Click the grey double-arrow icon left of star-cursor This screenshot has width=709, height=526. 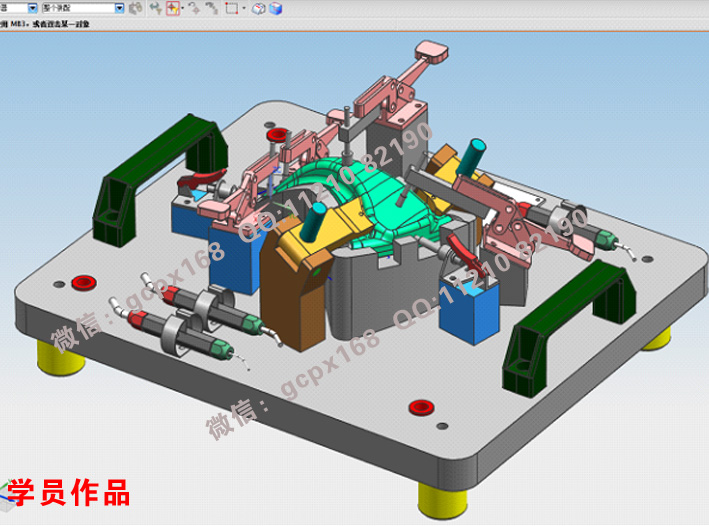[x=155, y=8]
